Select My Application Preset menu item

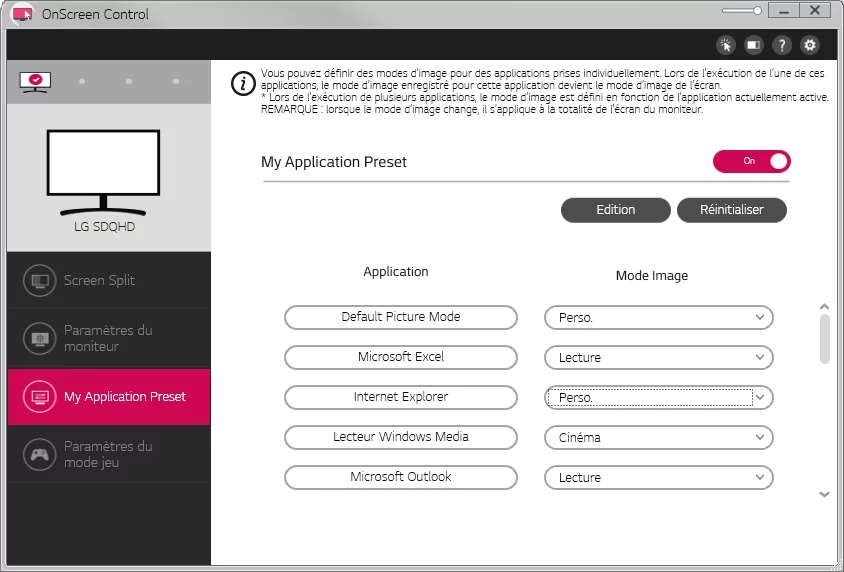(x=109, y=397)
